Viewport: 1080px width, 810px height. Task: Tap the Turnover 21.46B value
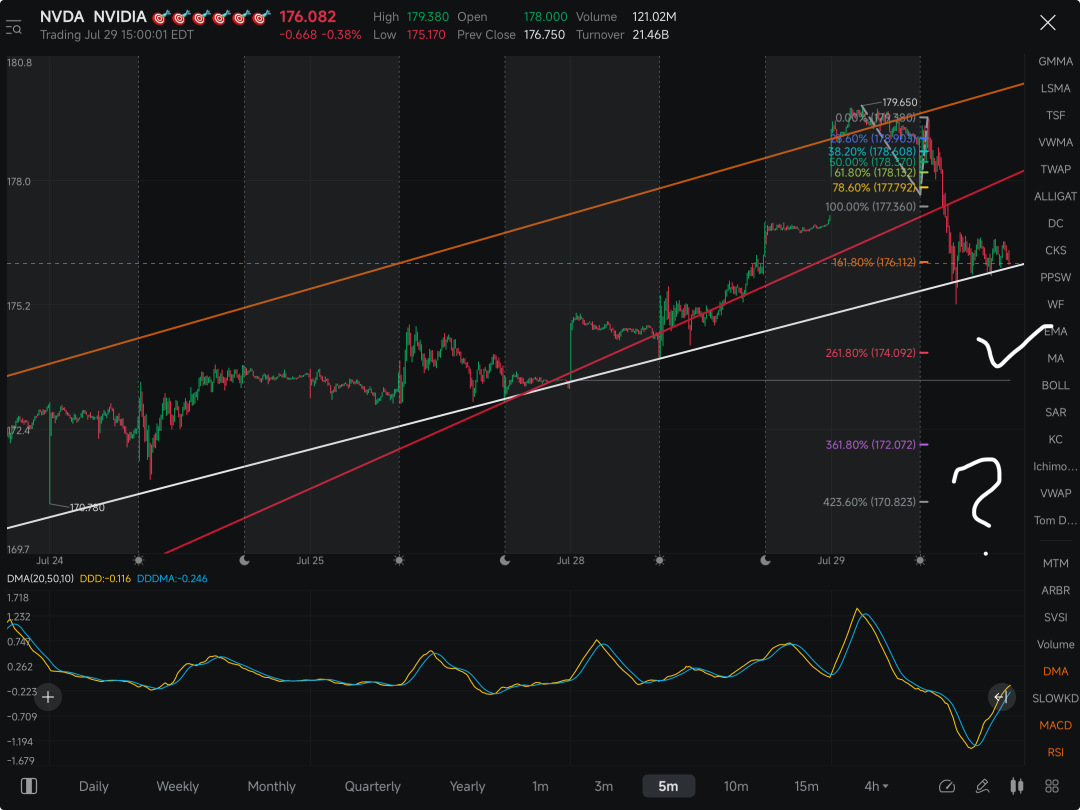pyautogui.click(x=650, y=34)
